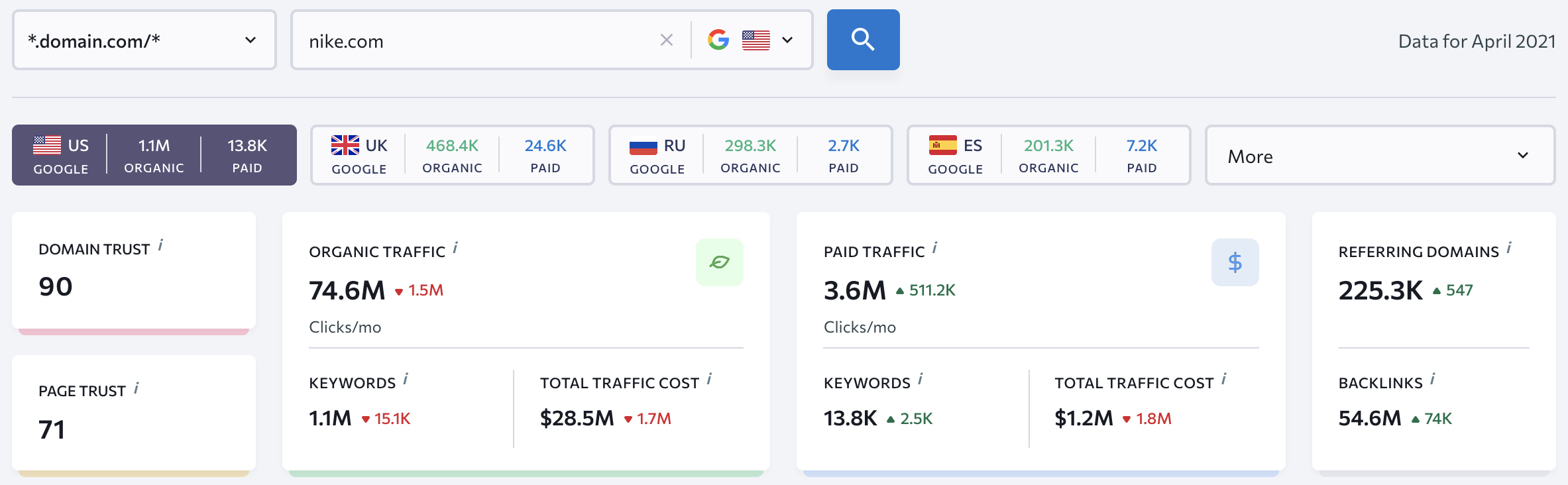This screenshot has width=1568, height=485.
Task: Click the 468.4K UK organic value
Action: [453, 145]
